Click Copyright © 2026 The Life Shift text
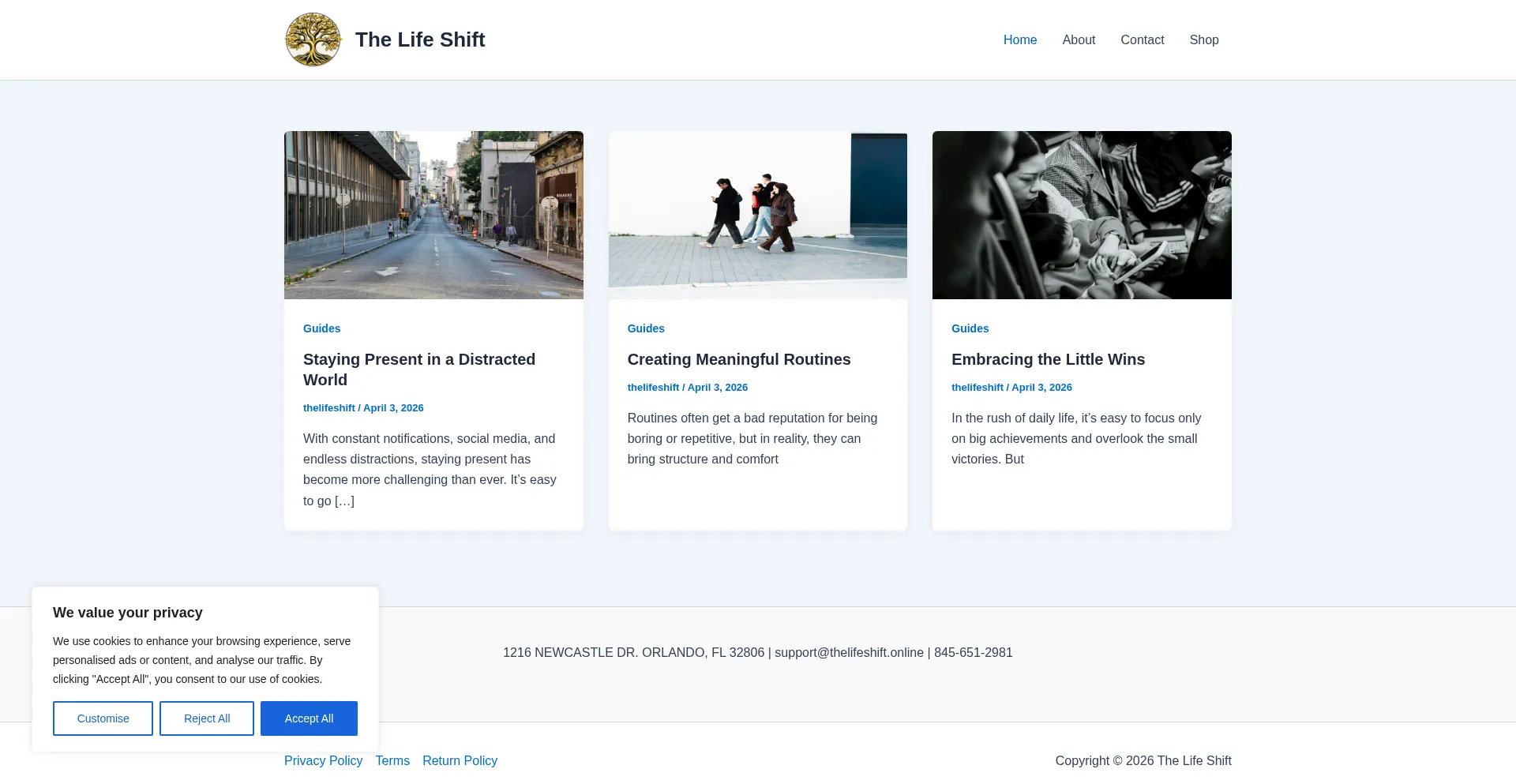1516x784 pixels. (1143, 761)
